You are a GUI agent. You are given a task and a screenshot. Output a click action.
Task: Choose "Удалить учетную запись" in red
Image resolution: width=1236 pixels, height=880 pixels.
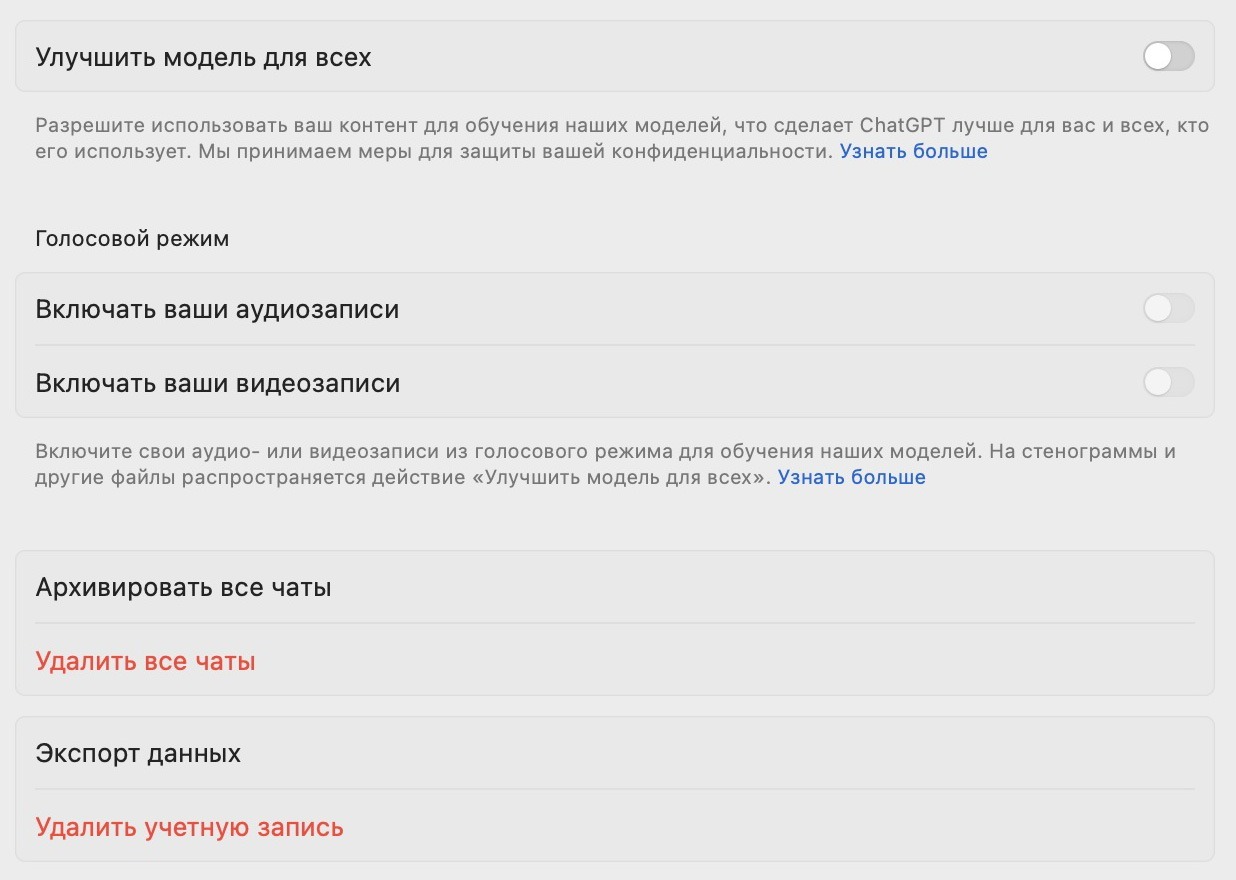(x=189, y=827)
